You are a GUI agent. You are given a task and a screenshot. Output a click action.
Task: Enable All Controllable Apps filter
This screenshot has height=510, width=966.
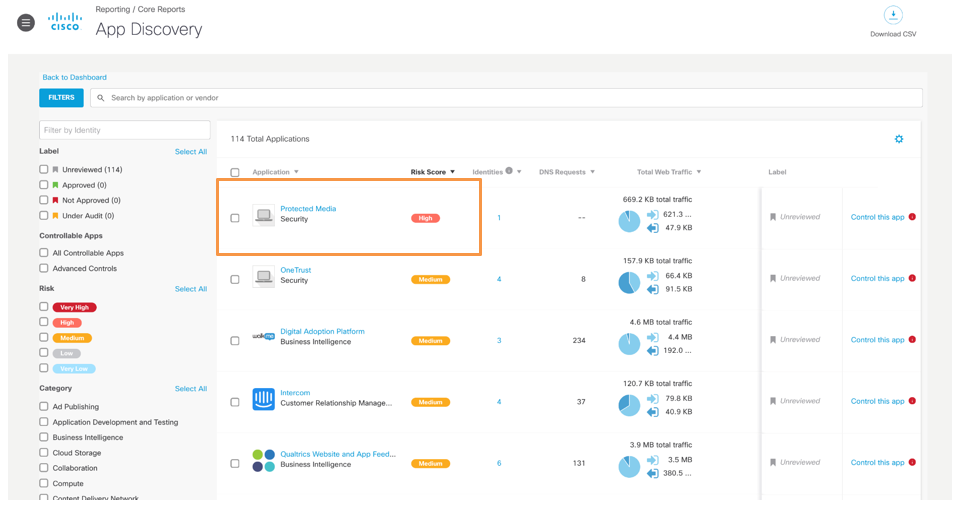click(x=44, y=253)
